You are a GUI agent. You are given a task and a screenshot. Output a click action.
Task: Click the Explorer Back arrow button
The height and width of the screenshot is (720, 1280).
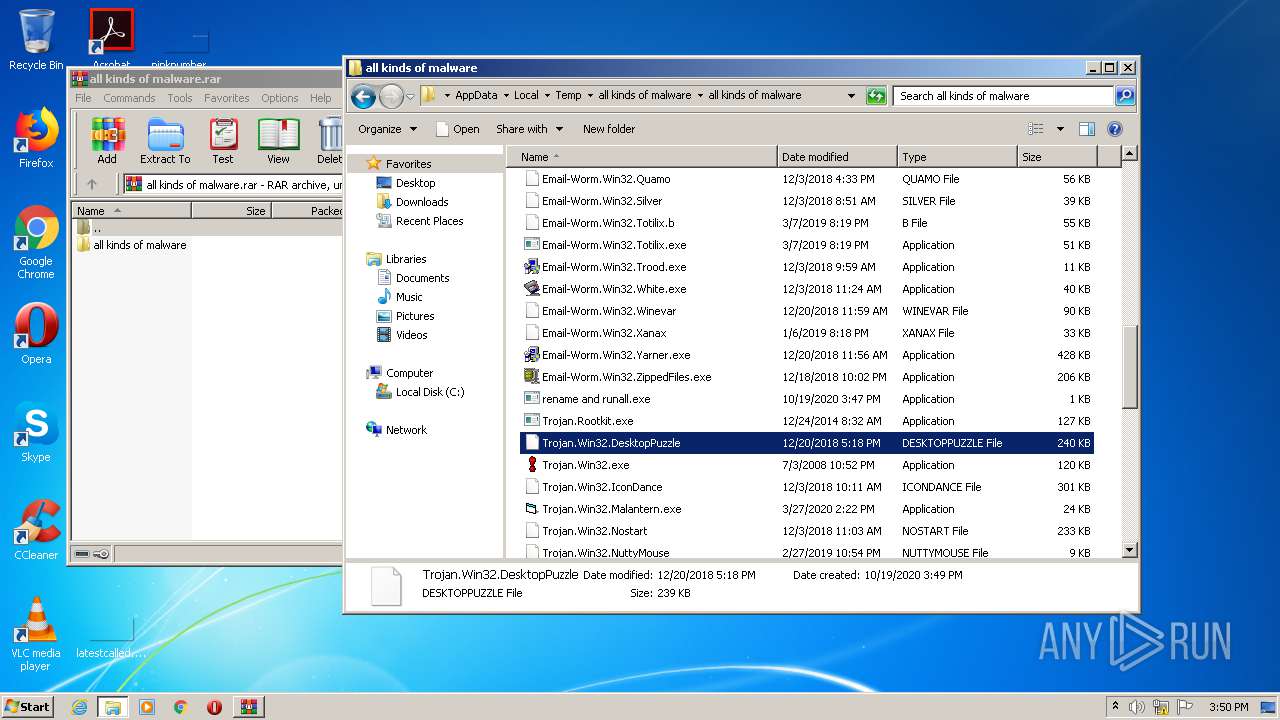[x=363, y=96]
